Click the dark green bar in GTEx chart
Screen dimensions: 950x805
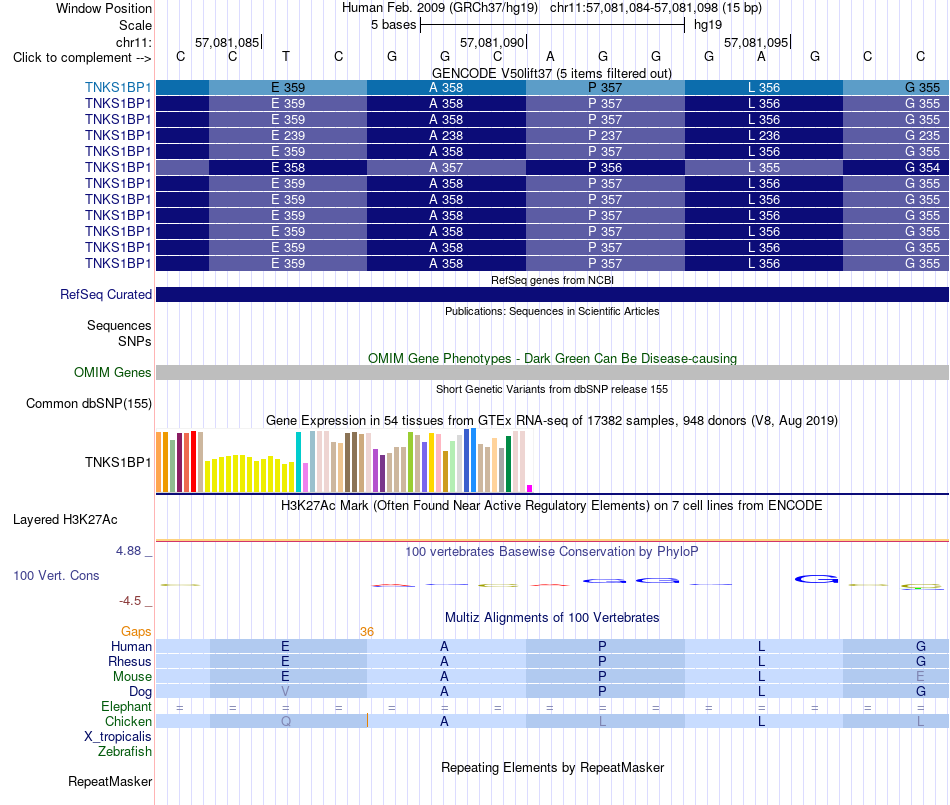[508, 464]
